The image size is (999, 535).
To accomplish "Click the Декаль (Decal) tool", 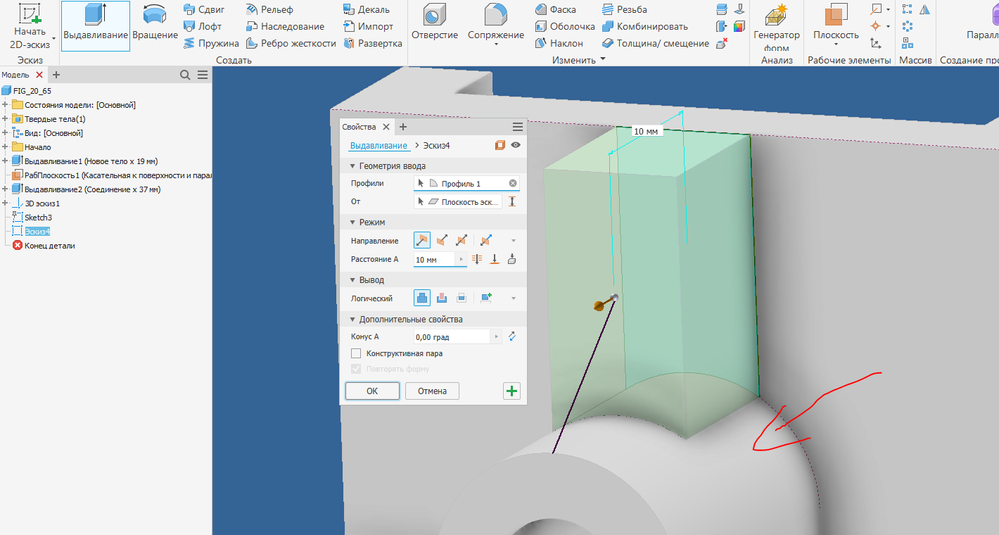I will pos(366,10).
